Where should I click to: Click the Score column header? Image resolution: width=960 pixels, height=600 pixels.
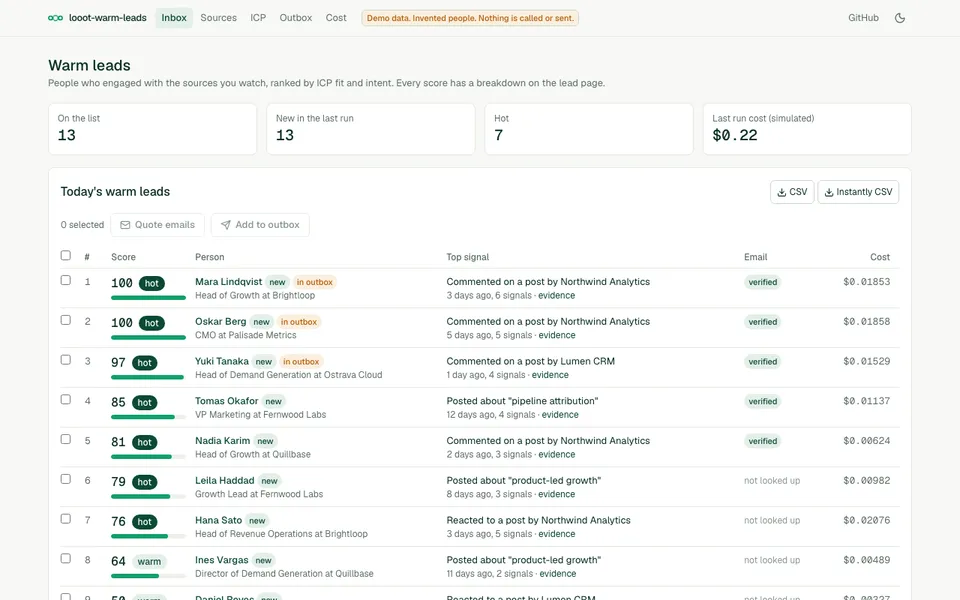pyautogui.click(x=123, y=257)
